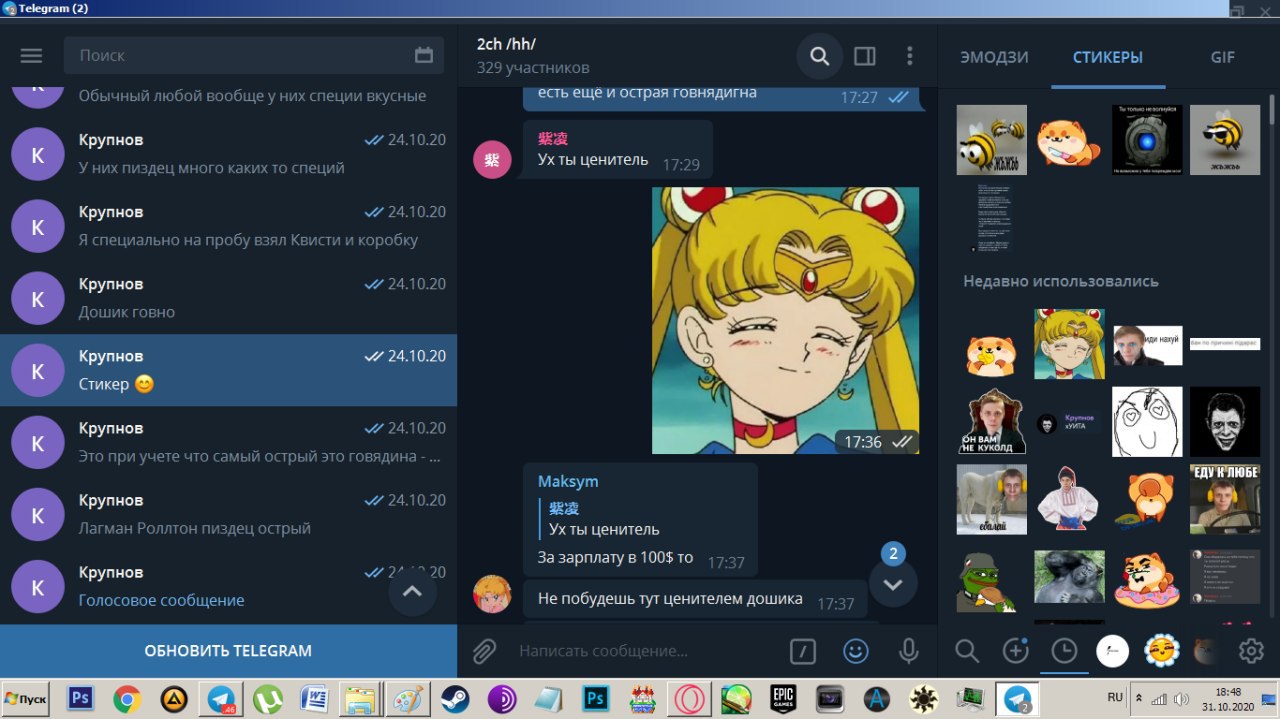Open Tor Browser from the taskbar
1280x719 pixels.
502,698
